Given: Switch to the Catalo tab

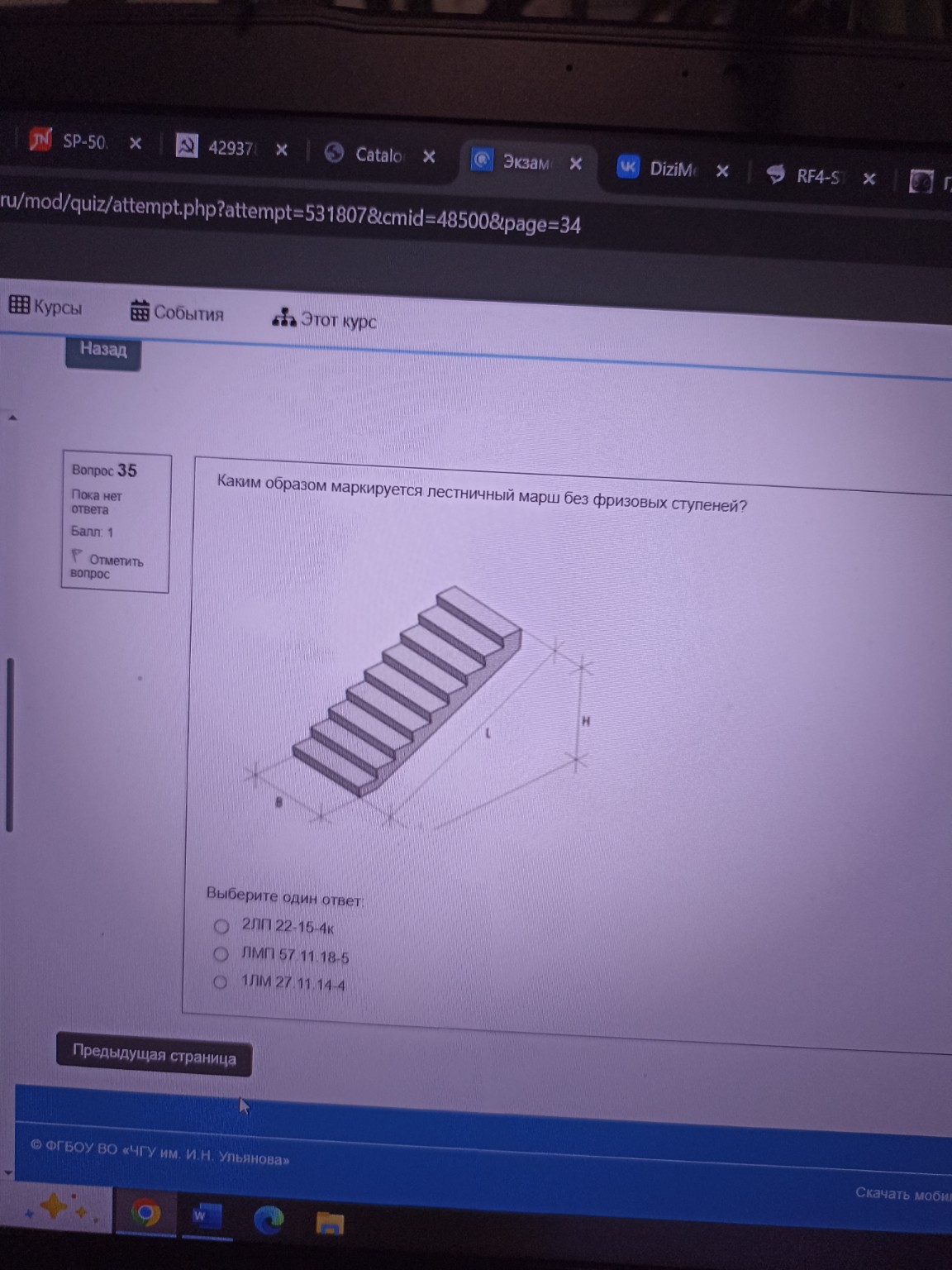Looking at the screenshot, I should [368, 155].
